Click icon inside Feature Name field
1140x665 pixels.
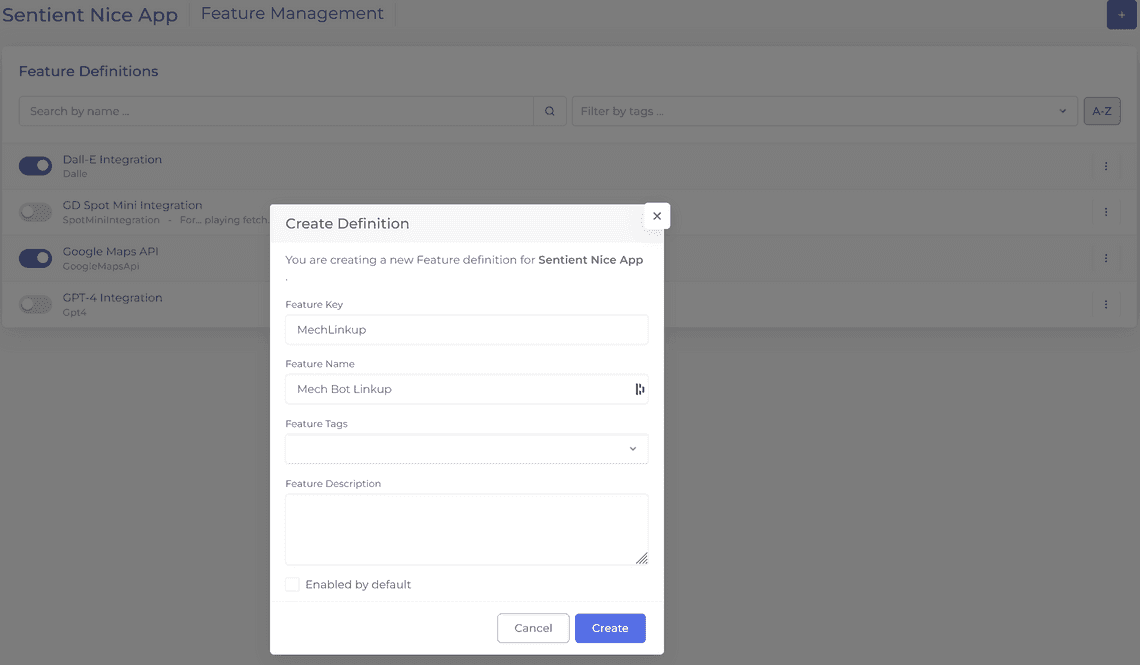pyautogui.click(x=639, y=389)
